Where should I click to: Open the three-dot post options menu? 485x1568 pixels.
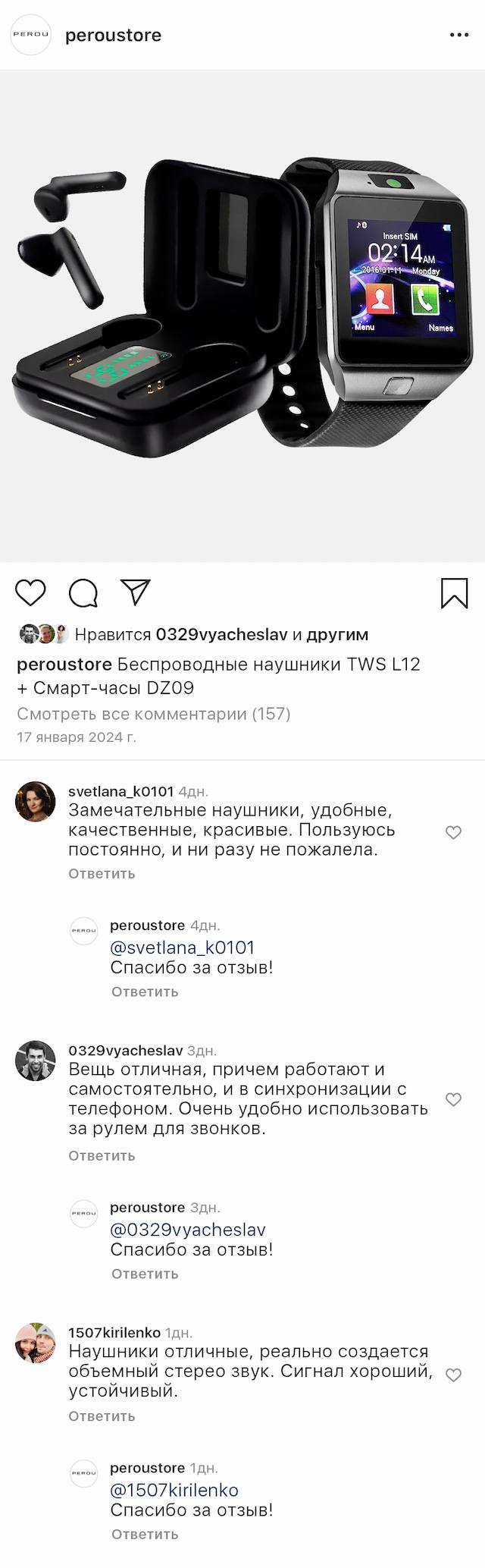point(459,36)
